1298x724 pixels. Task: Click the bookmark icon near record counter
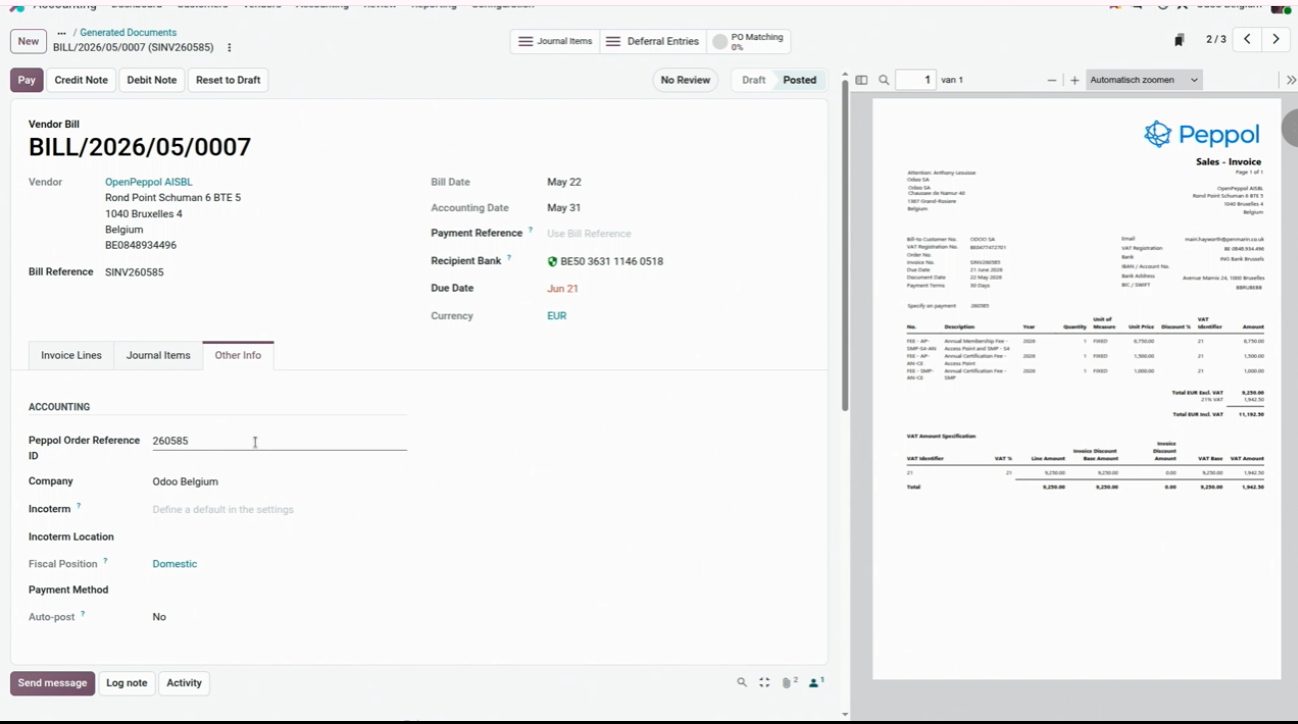tap(1180, 41)
